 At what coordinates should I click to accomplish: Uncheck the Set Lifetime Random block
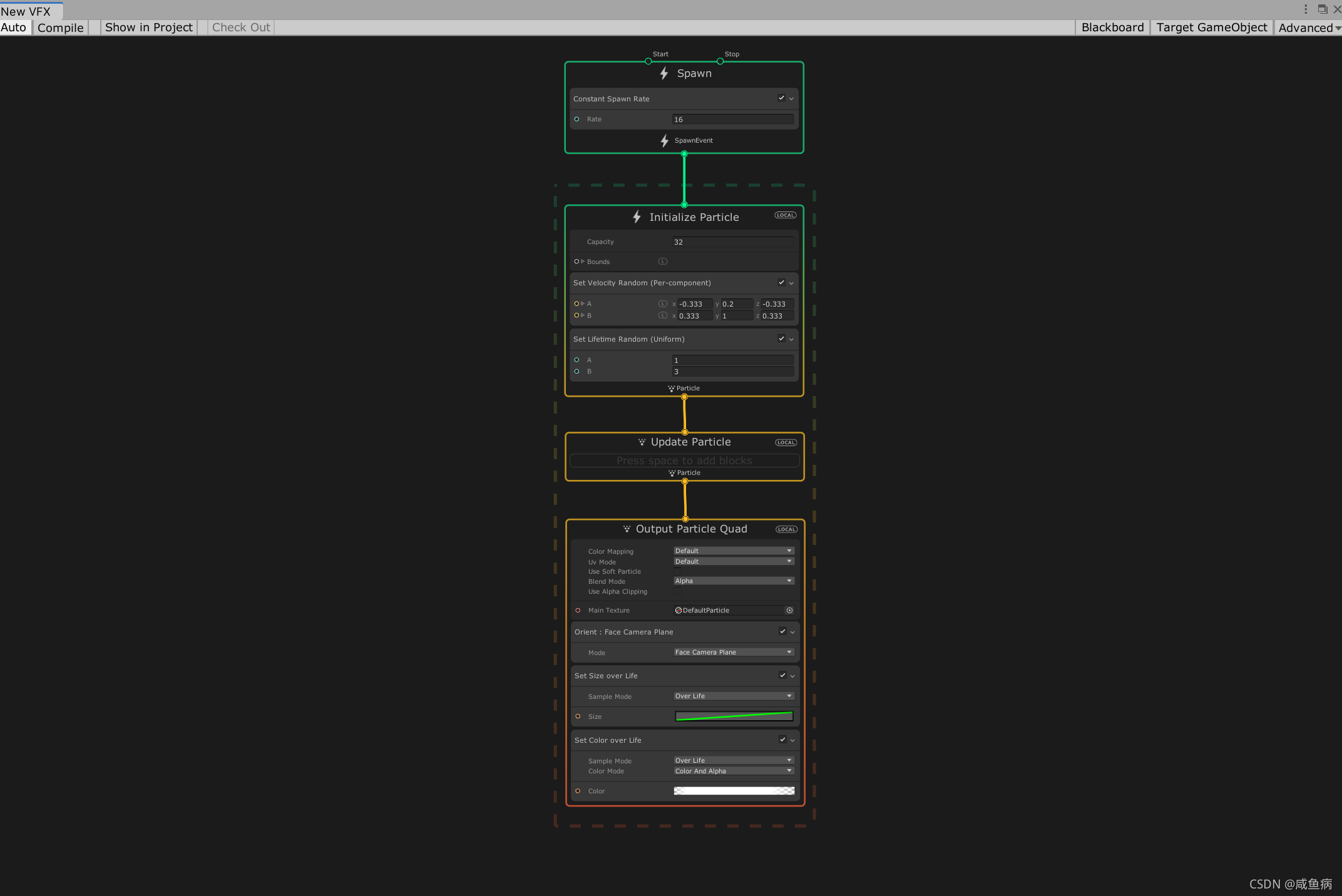pos(781,339)
